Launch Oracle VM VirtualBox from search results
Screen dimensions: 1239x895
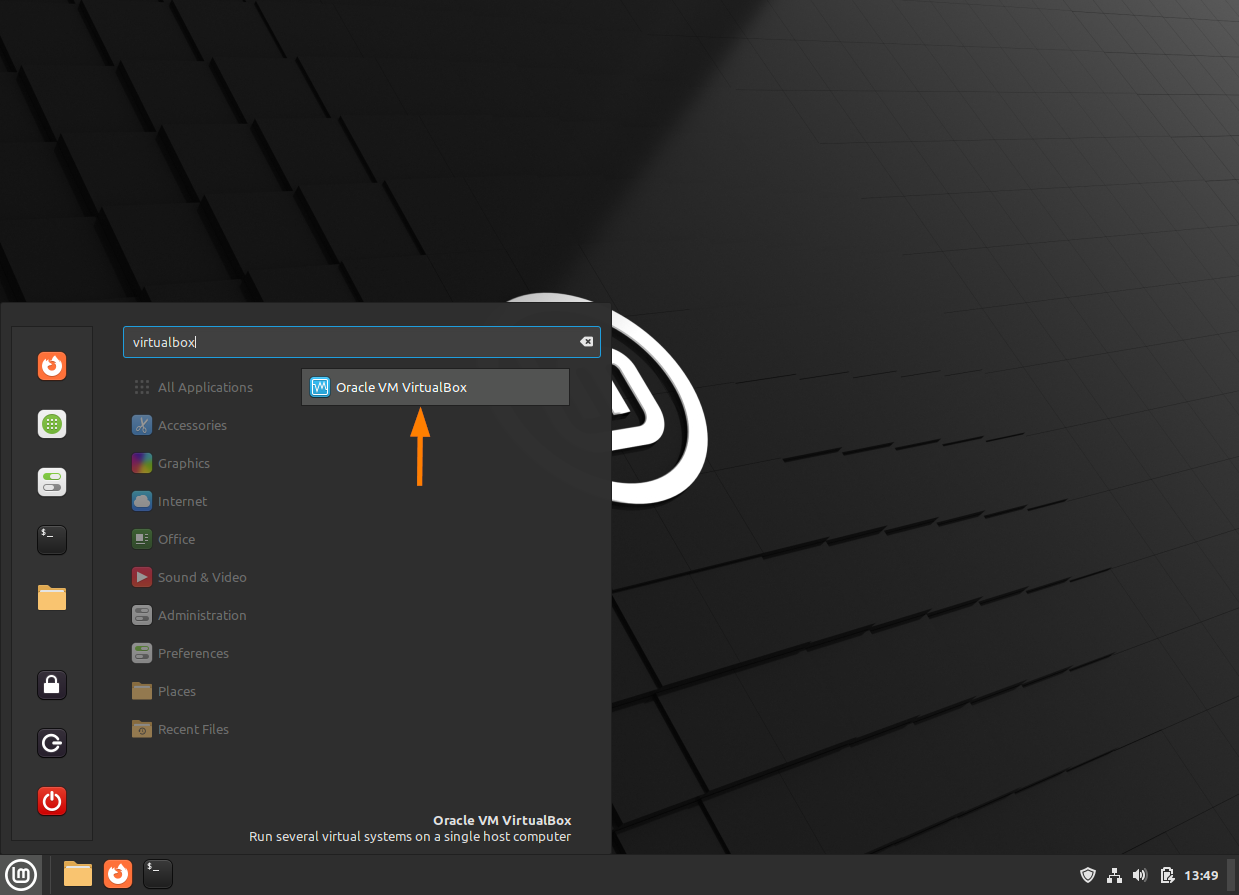[435, 387]
